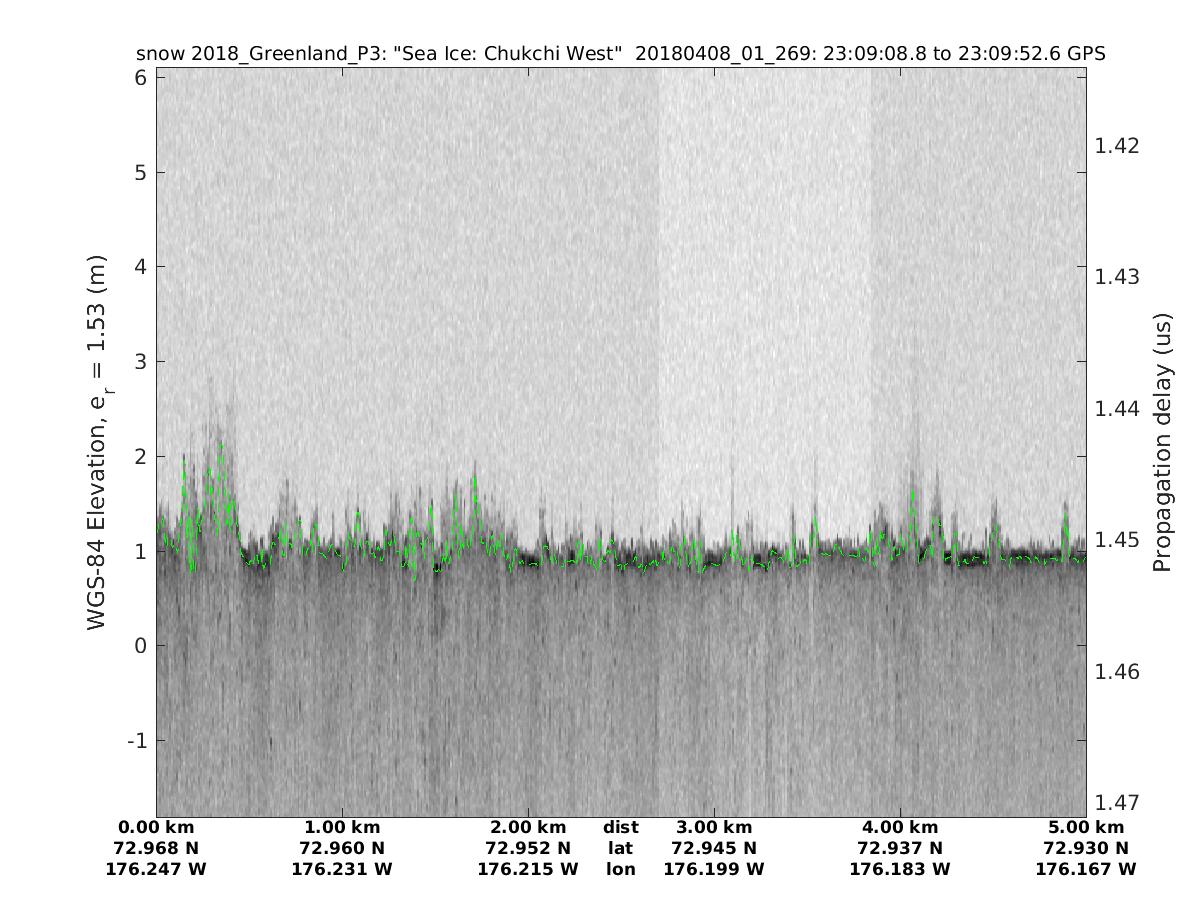Click the "Propagation delay (us)" axis label

[1161, 443]
